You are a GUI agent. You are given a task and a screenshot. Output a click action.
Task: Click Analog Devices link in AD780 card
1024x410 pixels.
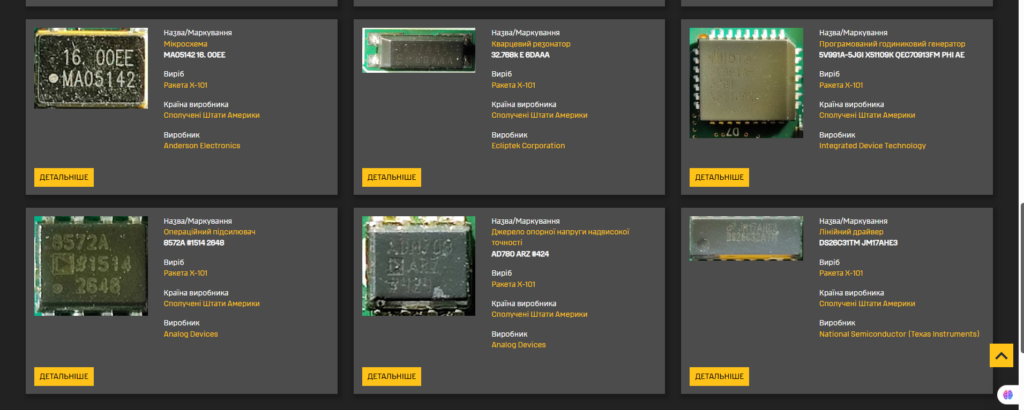pyautogui.click(x=519, y=345)
